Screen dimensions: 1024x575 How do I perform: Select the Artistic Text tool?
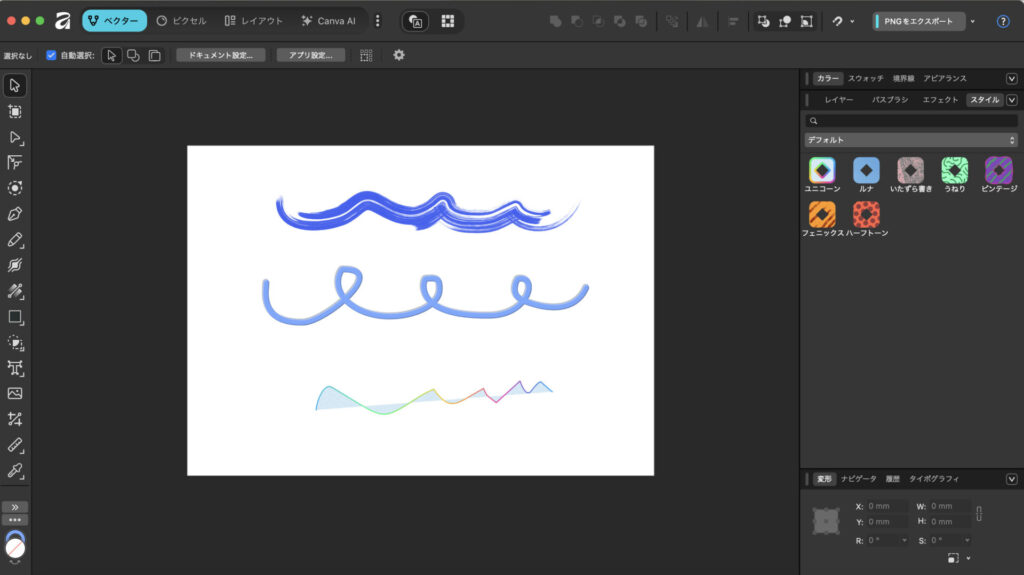[15, 368]
